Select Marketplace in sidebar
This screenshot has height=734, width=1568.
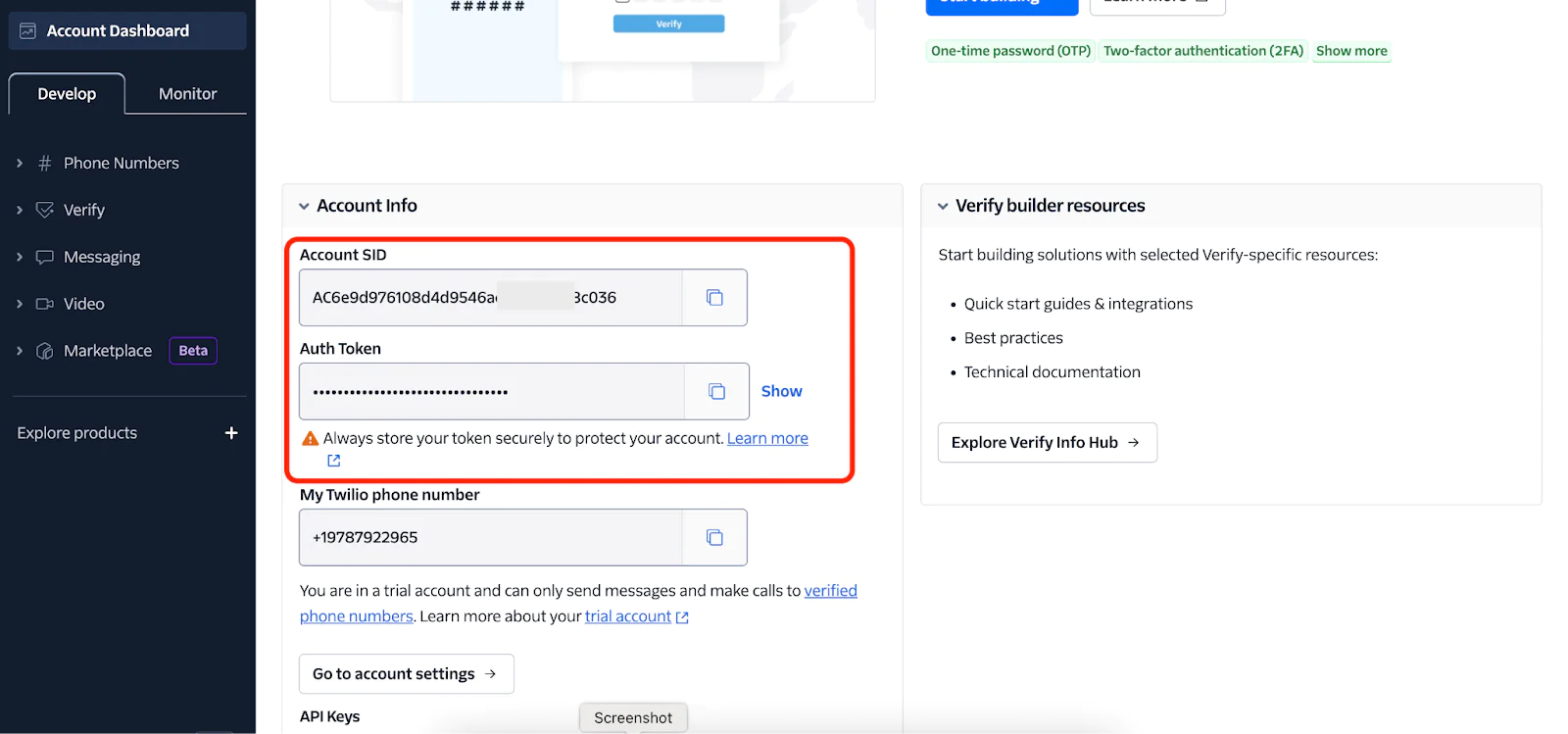coord(108,351)
